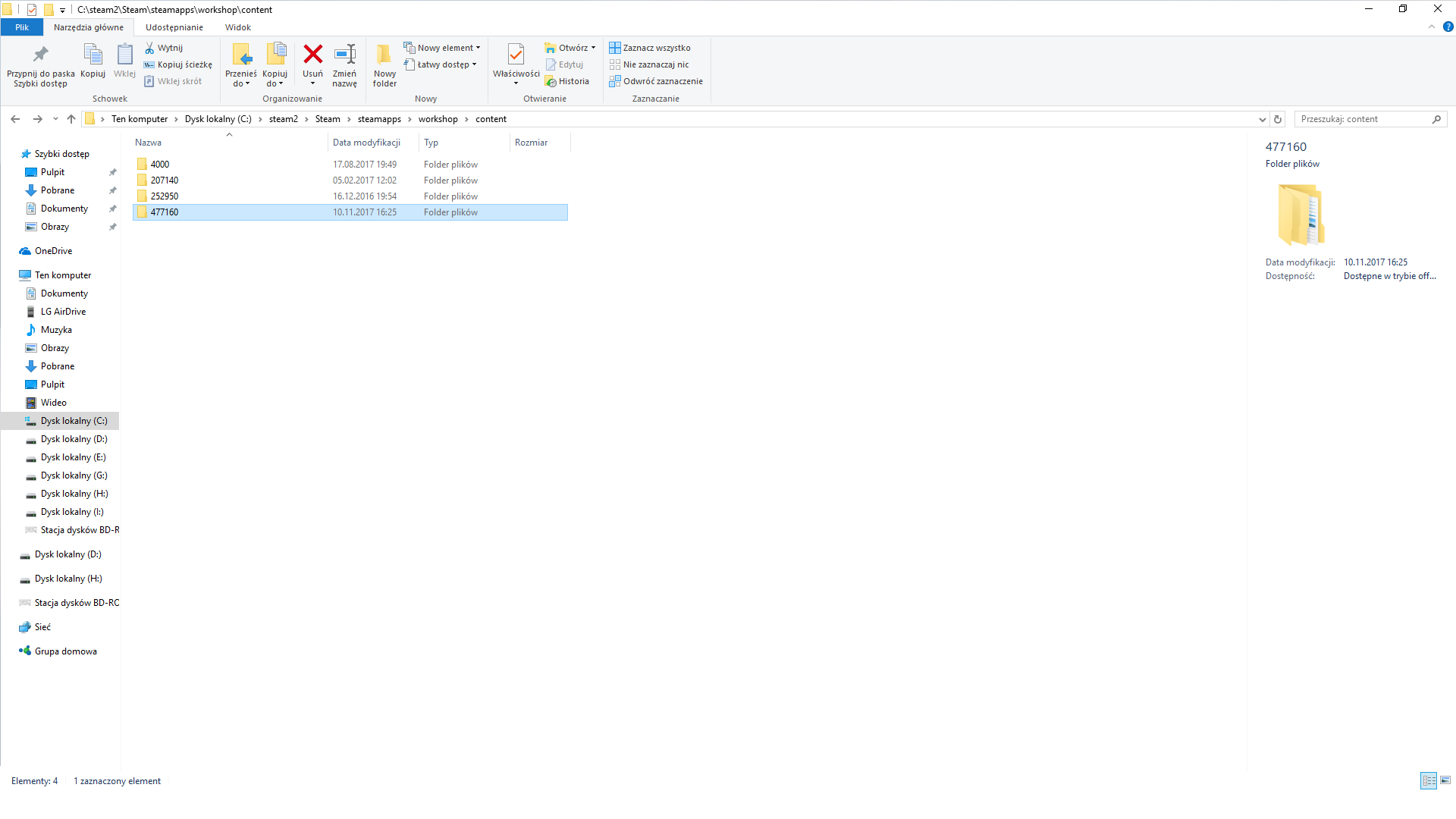Screen dimensions: 1456x819
Task: Switch to details view toggle in status bar
Action: tap(1428, 780)
